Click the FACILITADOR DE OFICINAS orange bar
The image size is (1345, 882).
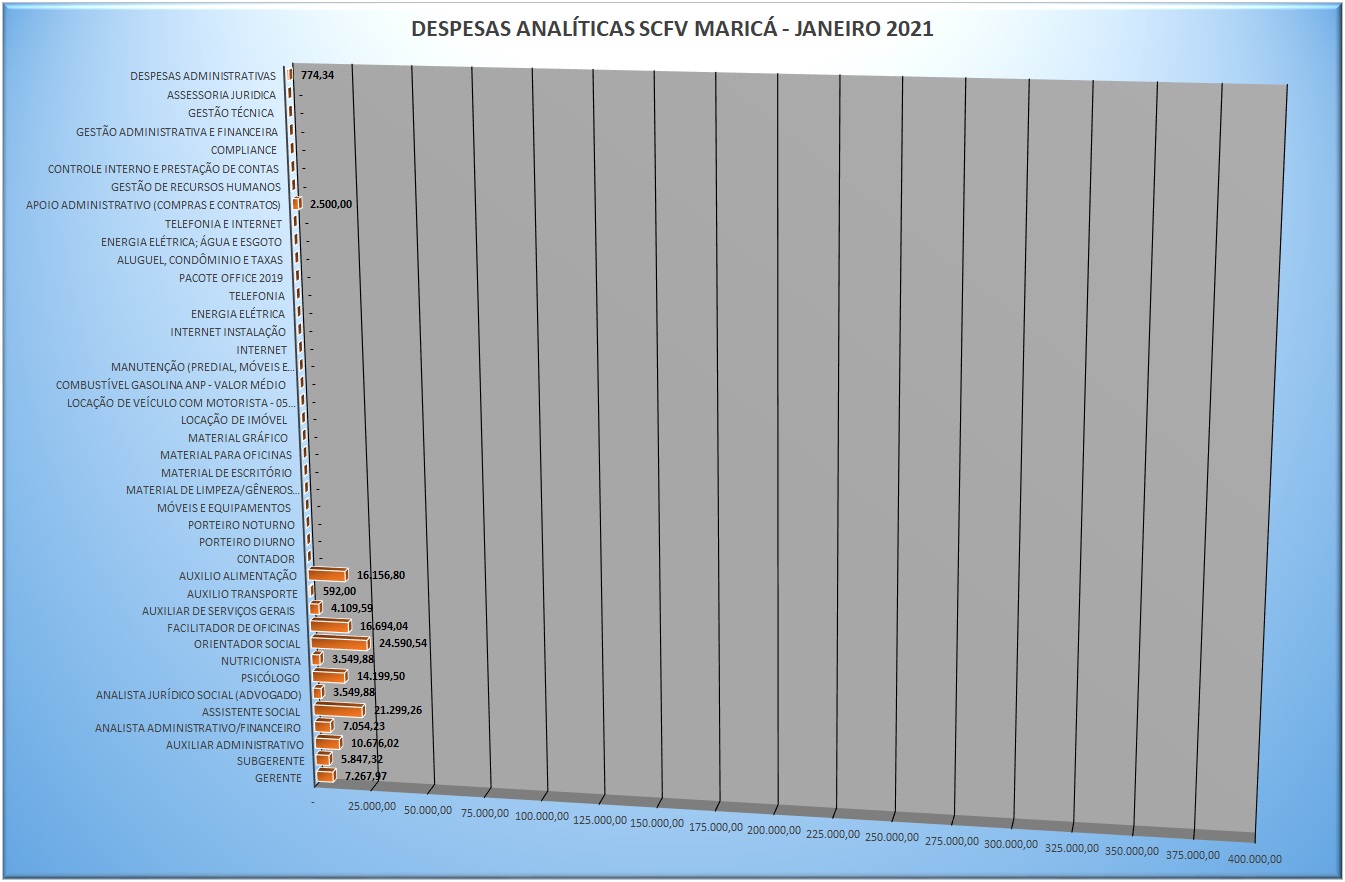(331, 625)
